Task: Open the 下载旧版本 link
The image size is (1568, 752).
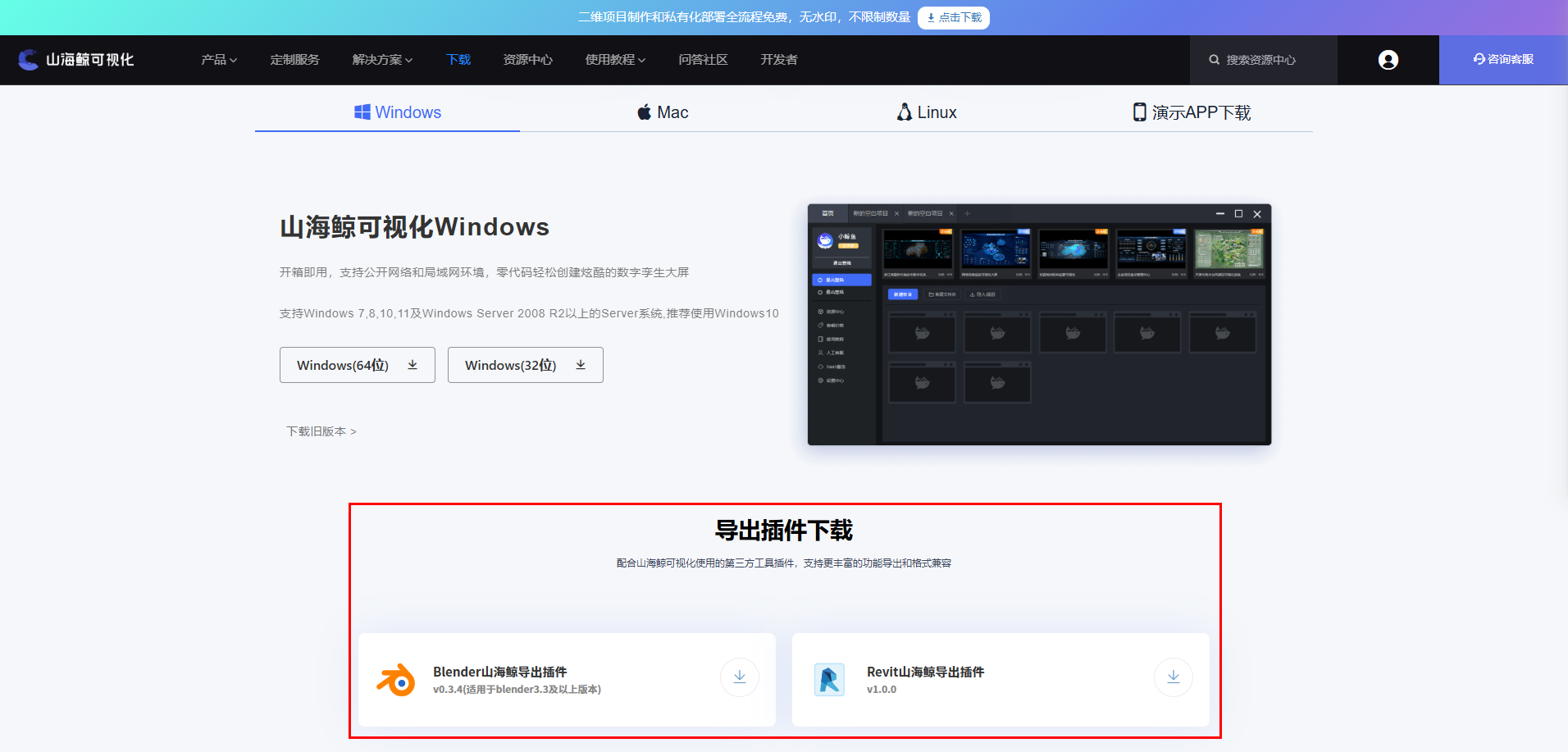Action: [x=321, y=431]
